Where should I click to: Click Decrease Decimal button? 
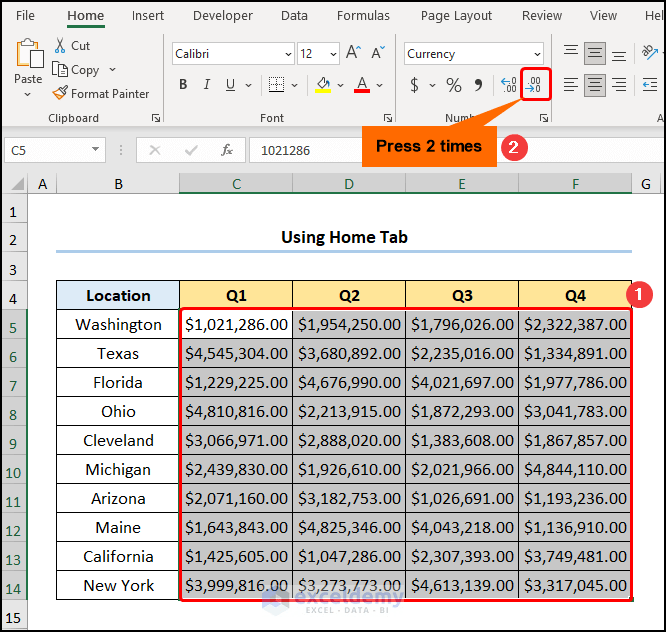[x=535, y=85]
